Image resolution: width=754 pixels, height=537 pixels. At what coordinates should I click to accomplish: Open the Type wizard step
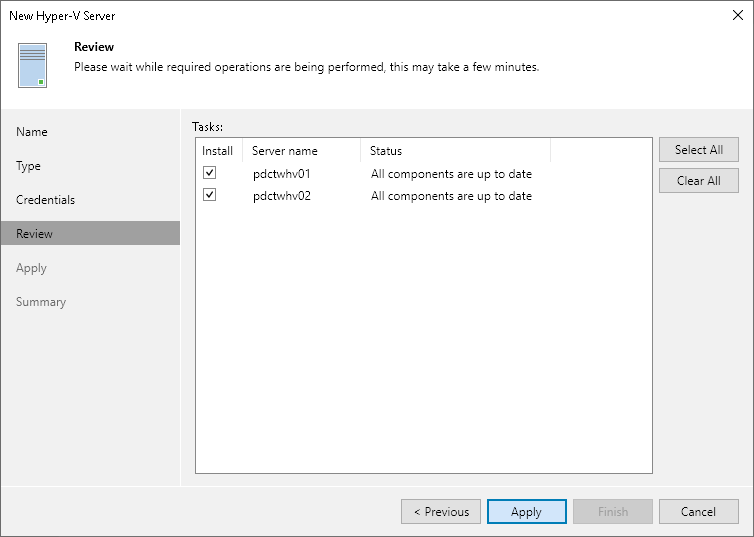[28, 166]
